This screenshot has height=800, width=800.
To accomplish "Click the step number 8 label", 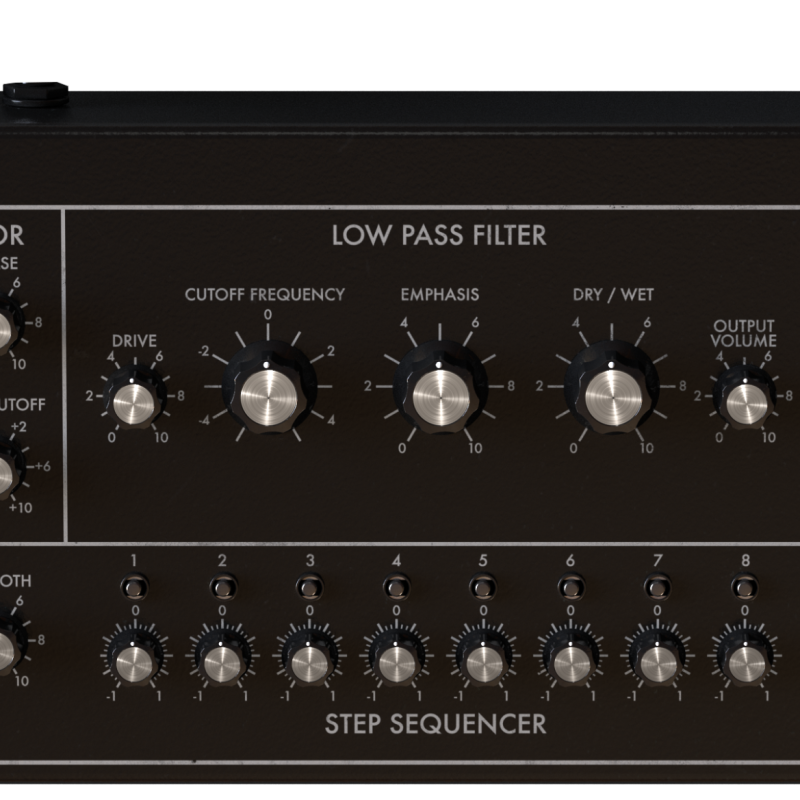I will pyautogui.click(x=745, y=561).
